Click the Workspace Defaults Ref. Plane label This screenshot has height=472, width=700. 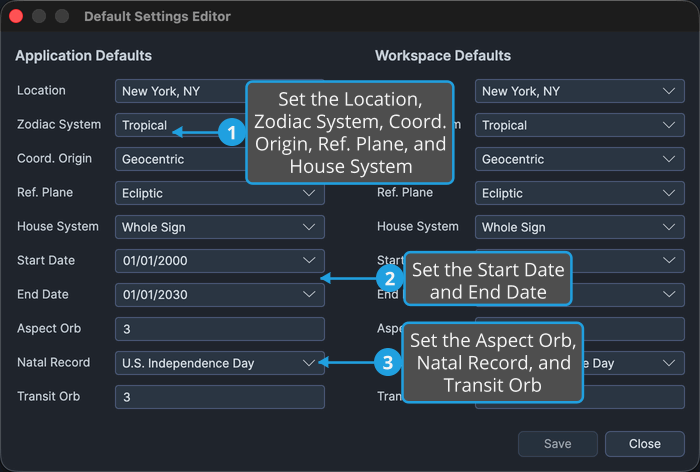point(405,192)
